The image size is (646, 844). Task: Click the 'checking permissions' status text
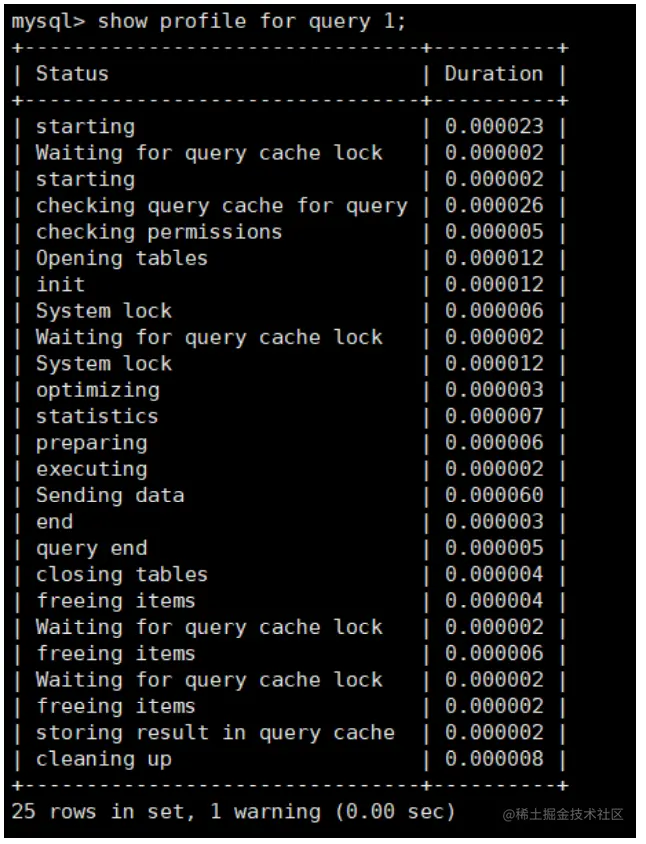159,232
